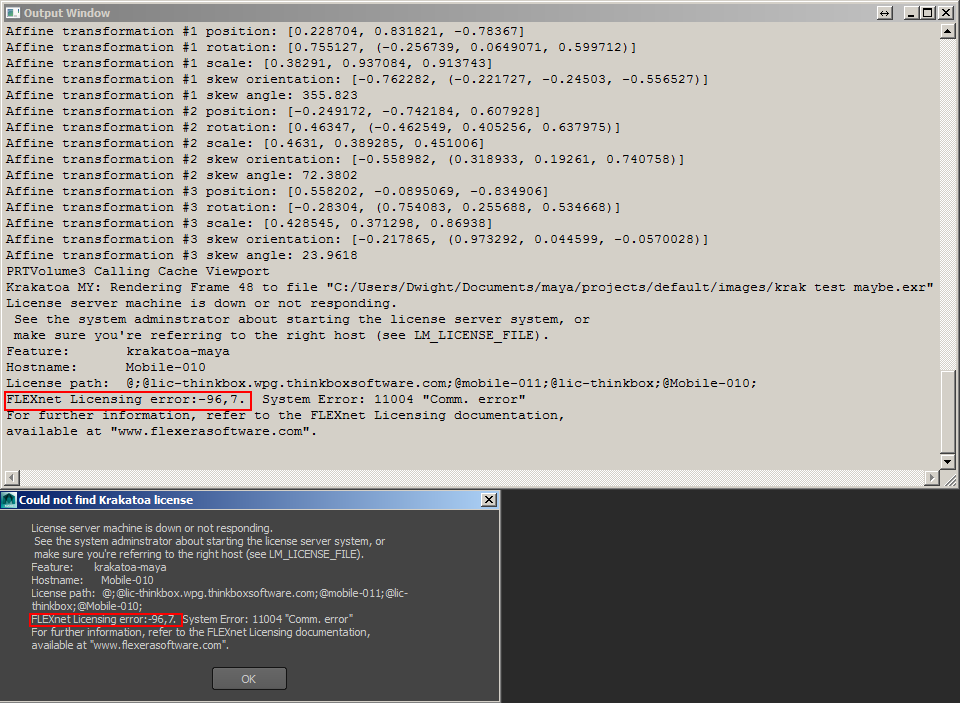Click the 'Affine transformation #1 skew angle: 355.823' line
Screen dimensions: 960x703
(x=182, y=95)
